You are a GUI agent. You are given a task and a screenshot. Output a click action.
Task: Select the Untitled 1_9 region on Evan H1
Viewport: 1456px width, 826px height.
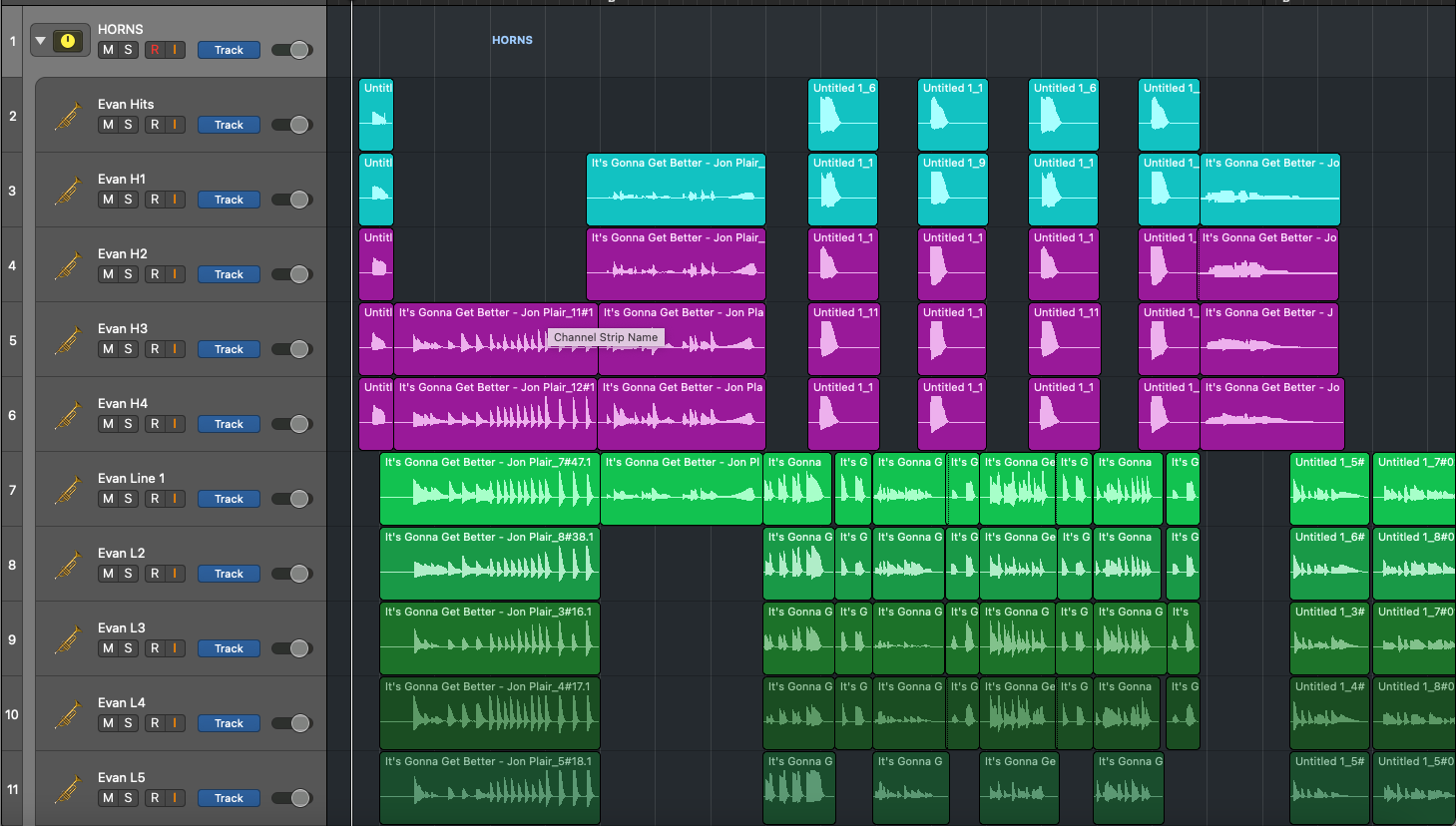[x=952, y=189]
